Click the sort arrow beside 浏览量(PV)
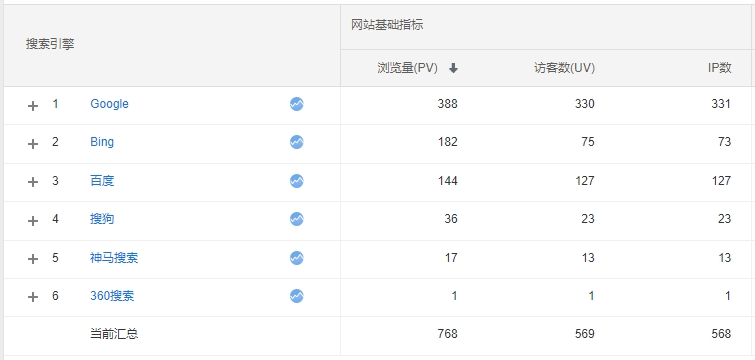The width and height of the screenshot is (755, 360). pos(453,69)
